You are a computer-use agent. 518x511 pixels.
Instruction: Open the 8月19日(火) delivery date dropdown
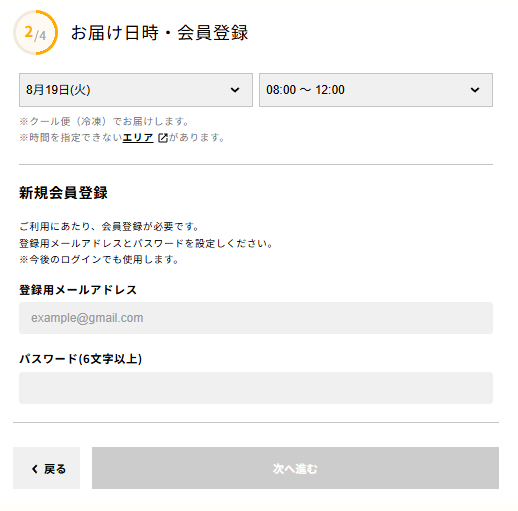(x=136, y=90)
